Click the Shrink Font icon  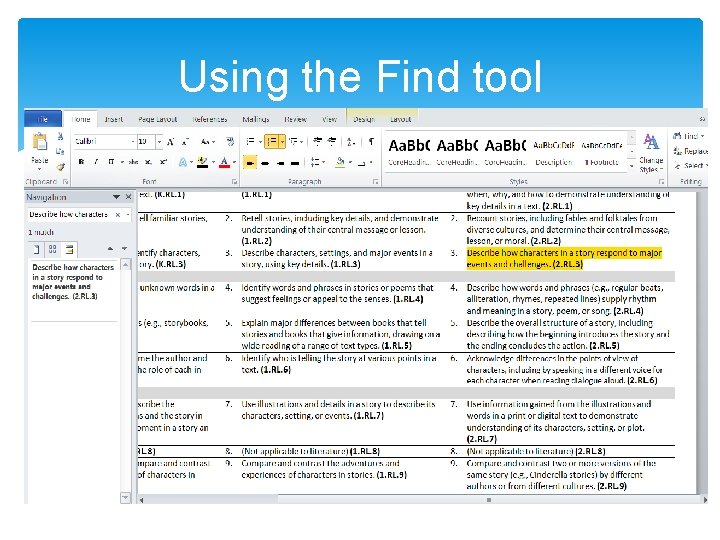[186, 142]
